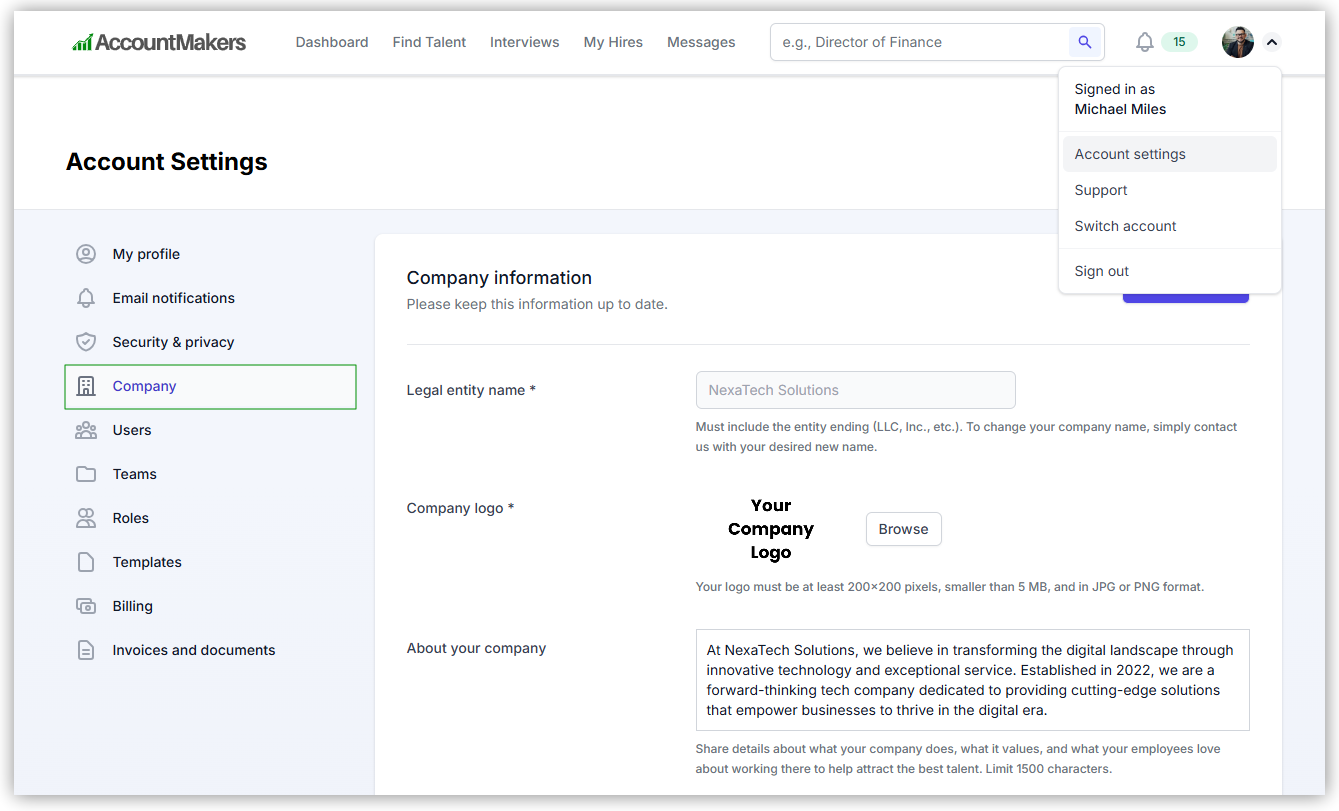The image size is (1339, 811).
Task: Select the Teams folder icon
Action: 86,473
